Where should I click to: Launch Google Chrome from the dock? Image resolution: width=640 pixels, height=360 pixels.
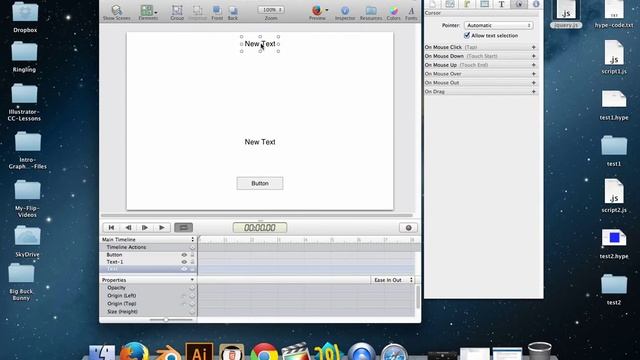click(x=264, y=352)
